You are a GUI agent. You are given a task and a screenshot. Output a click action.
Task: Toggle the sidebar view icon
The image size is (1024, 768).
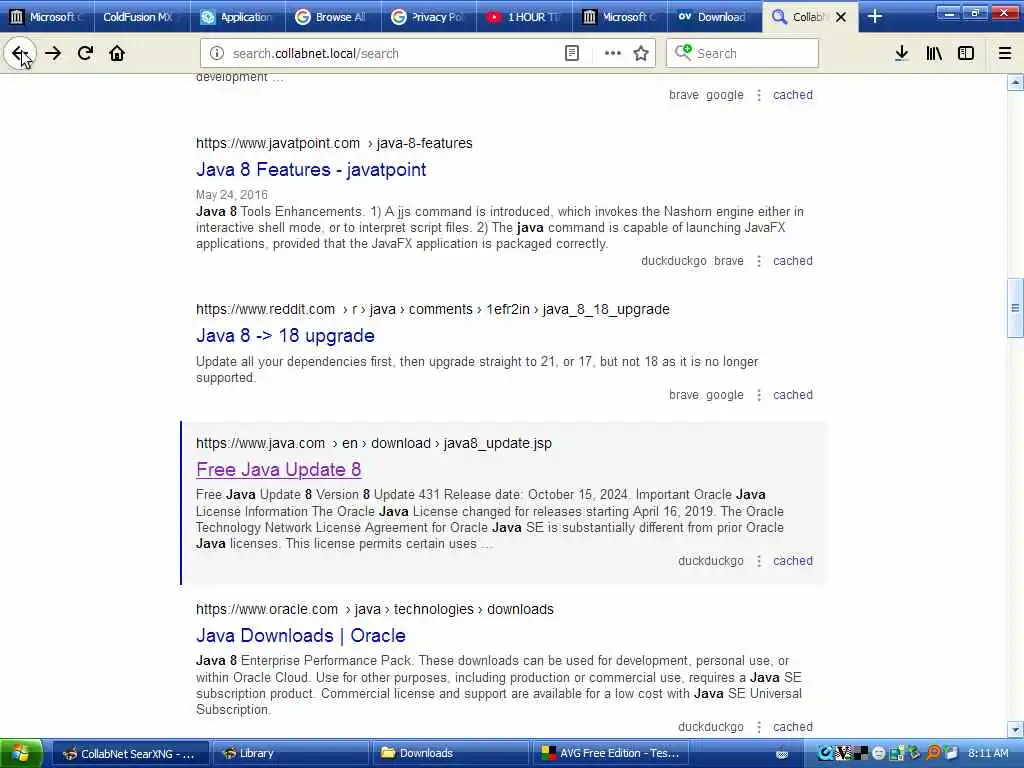tap(966, 54)
